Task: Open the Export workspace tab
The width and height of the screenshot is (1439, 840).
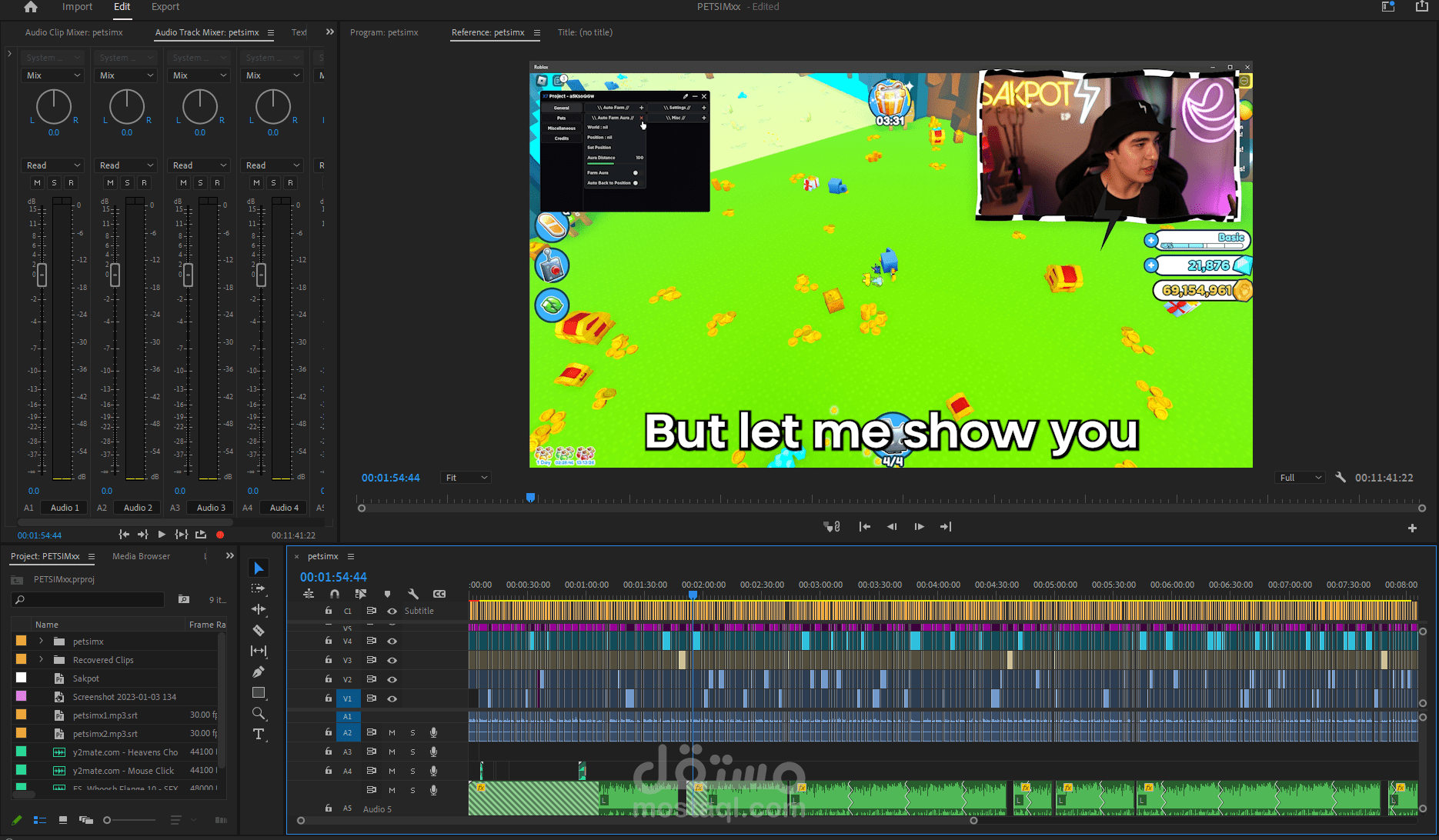Action: click(165, 7)
